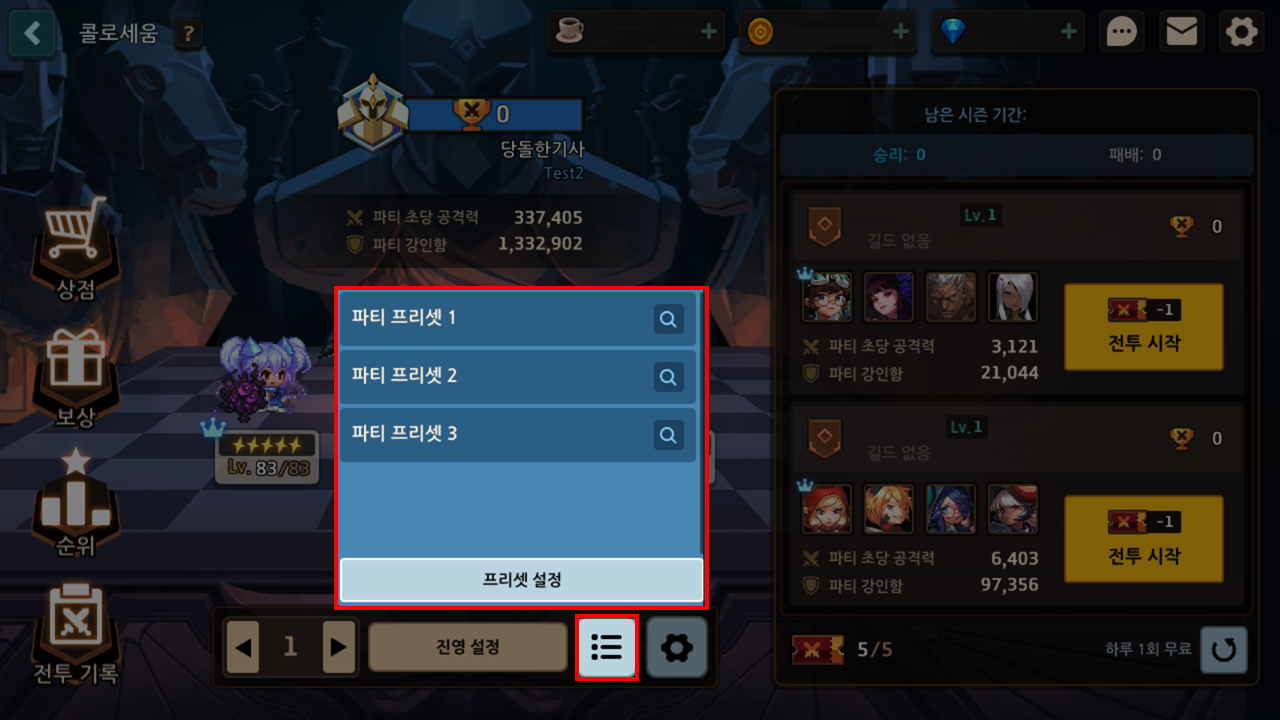Preview 파티 프리셋 1 with magnifier
This screenshot has width=1280, height=720.
click(669, 319)
